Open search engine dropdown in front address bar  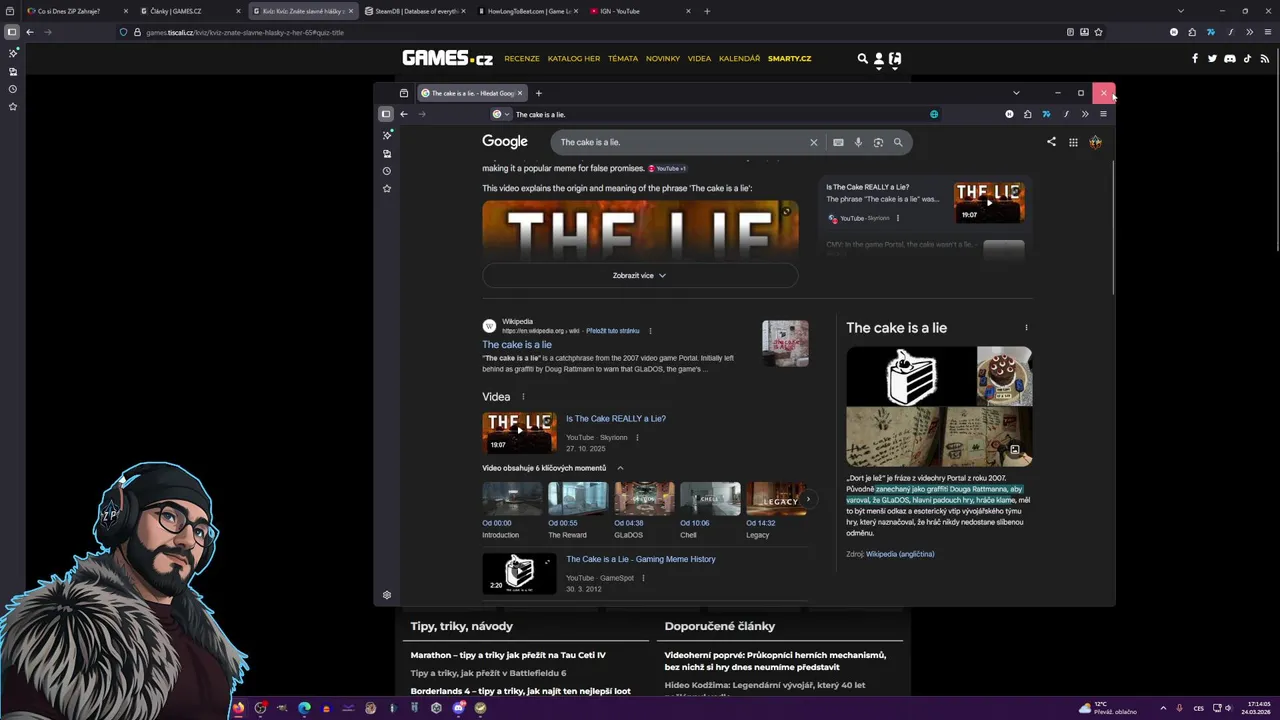pos(501,114)
